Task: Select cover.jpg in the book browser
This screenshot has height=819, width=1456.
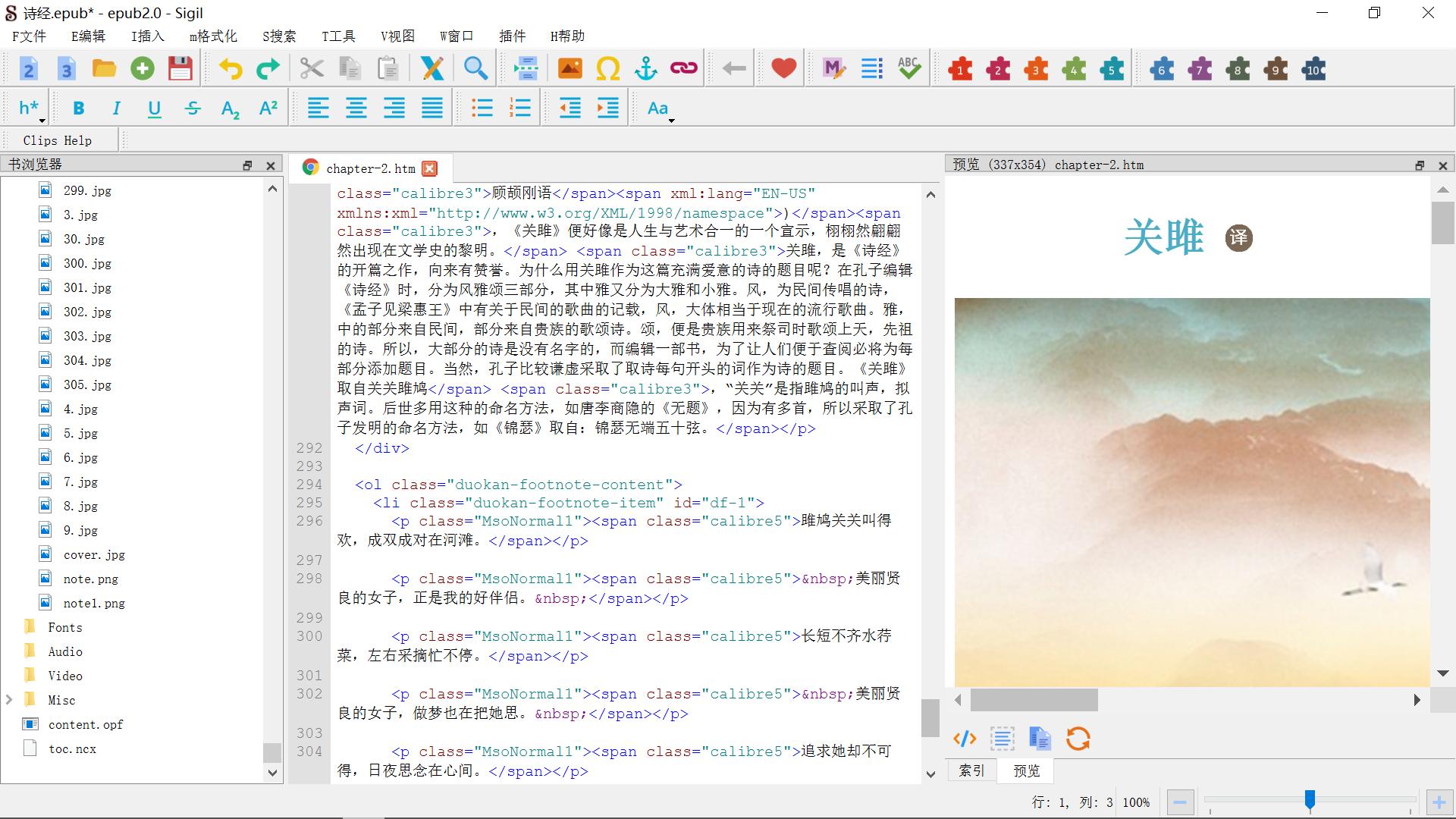Action: tap(93, 554)
